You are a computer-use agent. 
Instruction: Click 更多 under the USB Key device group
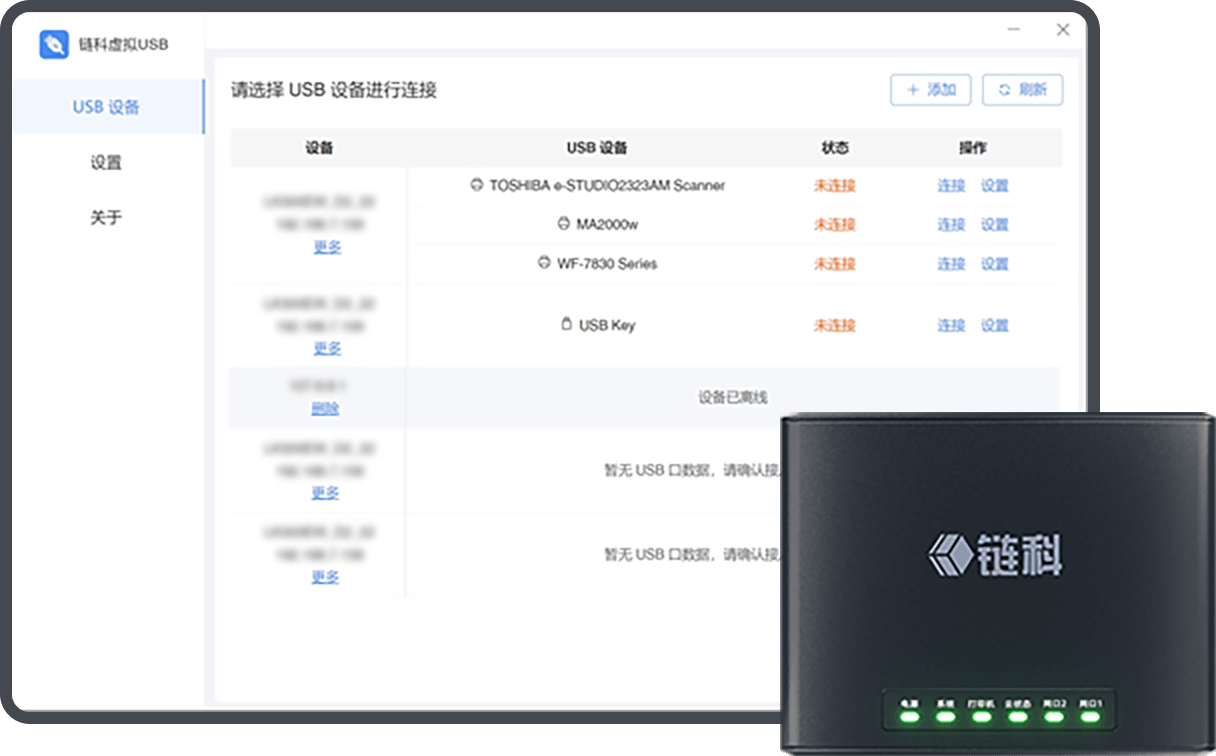coord(327,348)
